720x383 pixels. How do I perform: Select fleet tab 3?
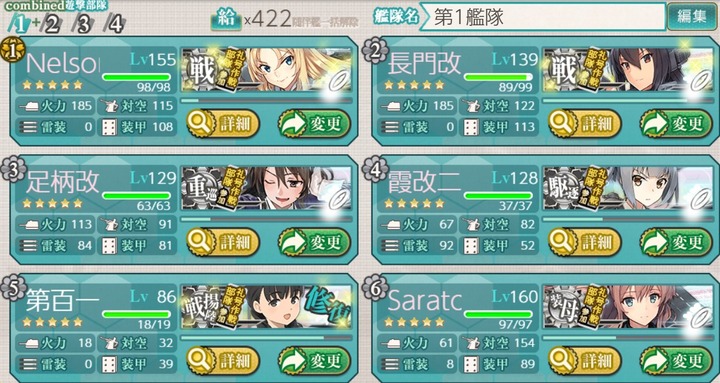coord(83,23)
